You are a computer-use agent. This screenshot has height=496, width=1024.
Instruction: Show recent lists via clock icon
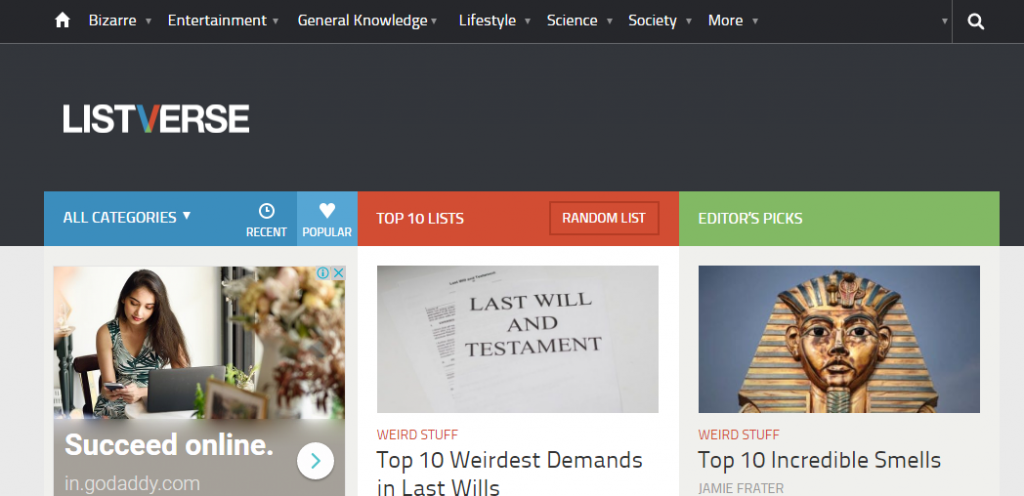(266, 219)
